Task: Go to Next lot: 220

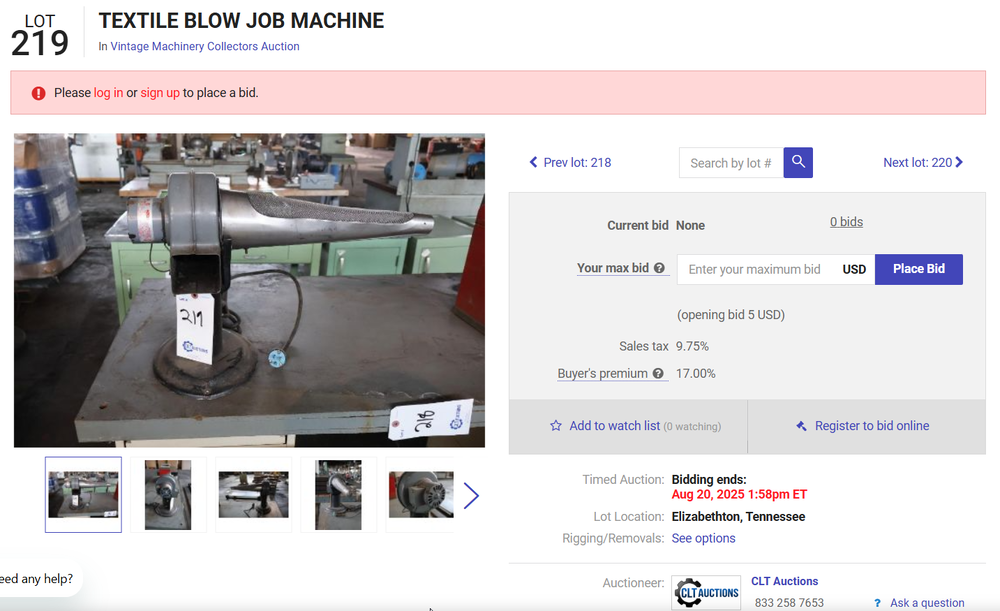Action: (922, 162)
